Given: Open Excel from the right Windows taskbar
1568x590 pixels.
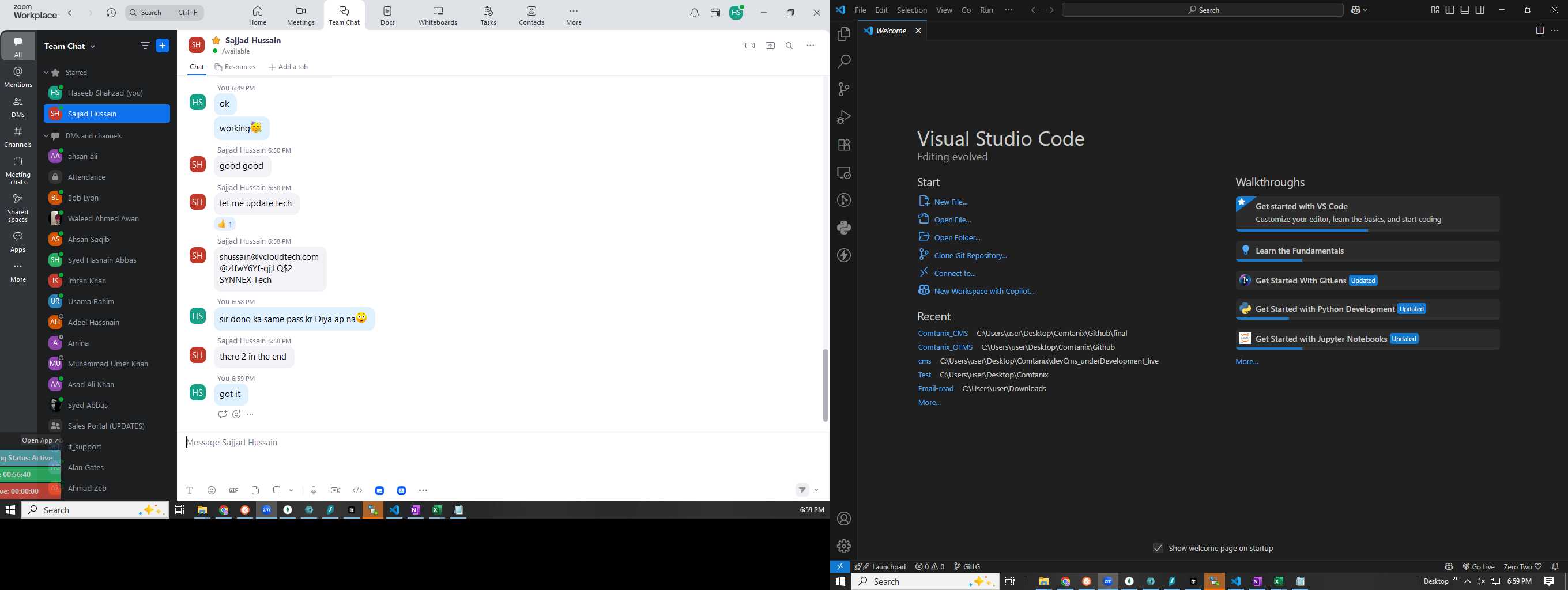Looking at the screenshot, I should point(1278,581).
